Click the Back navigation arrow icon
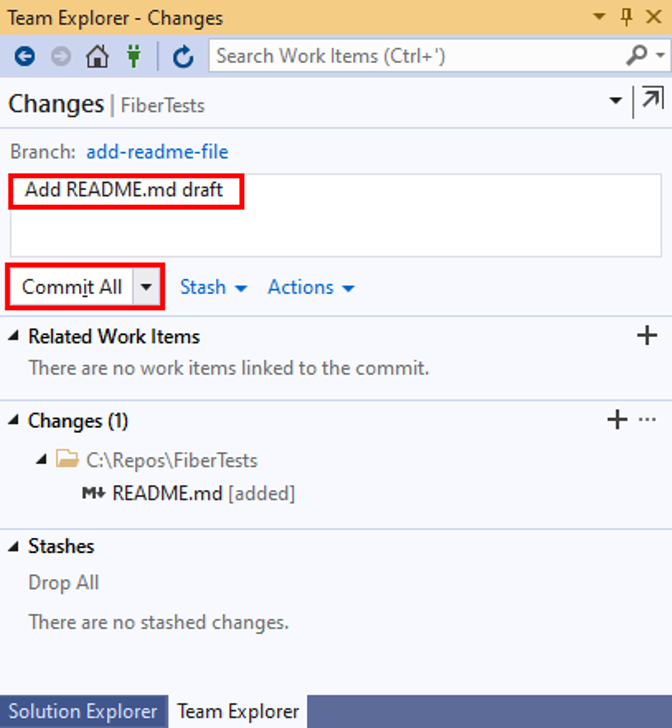672x728 pixels. coord(24,57)
